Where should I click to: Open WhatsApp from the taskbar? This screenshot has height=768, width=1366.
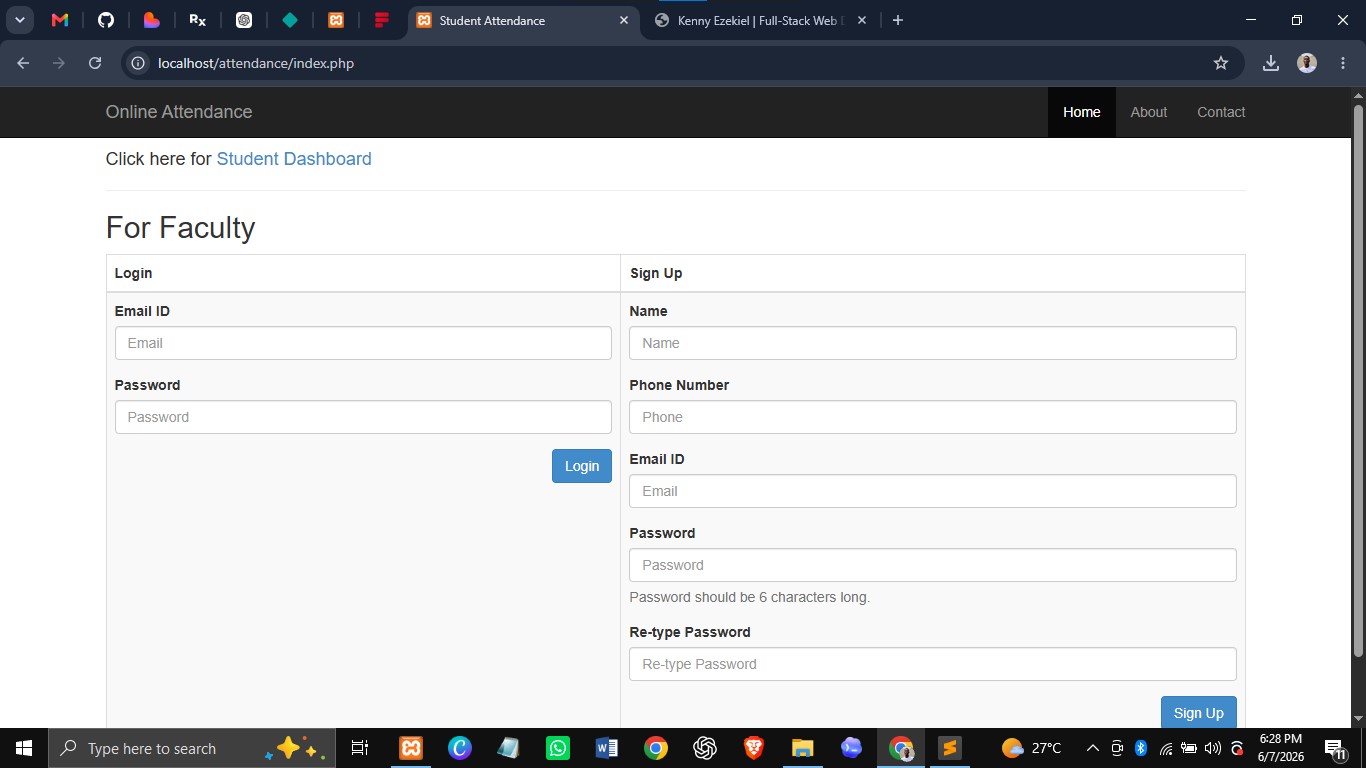[557, 748]
